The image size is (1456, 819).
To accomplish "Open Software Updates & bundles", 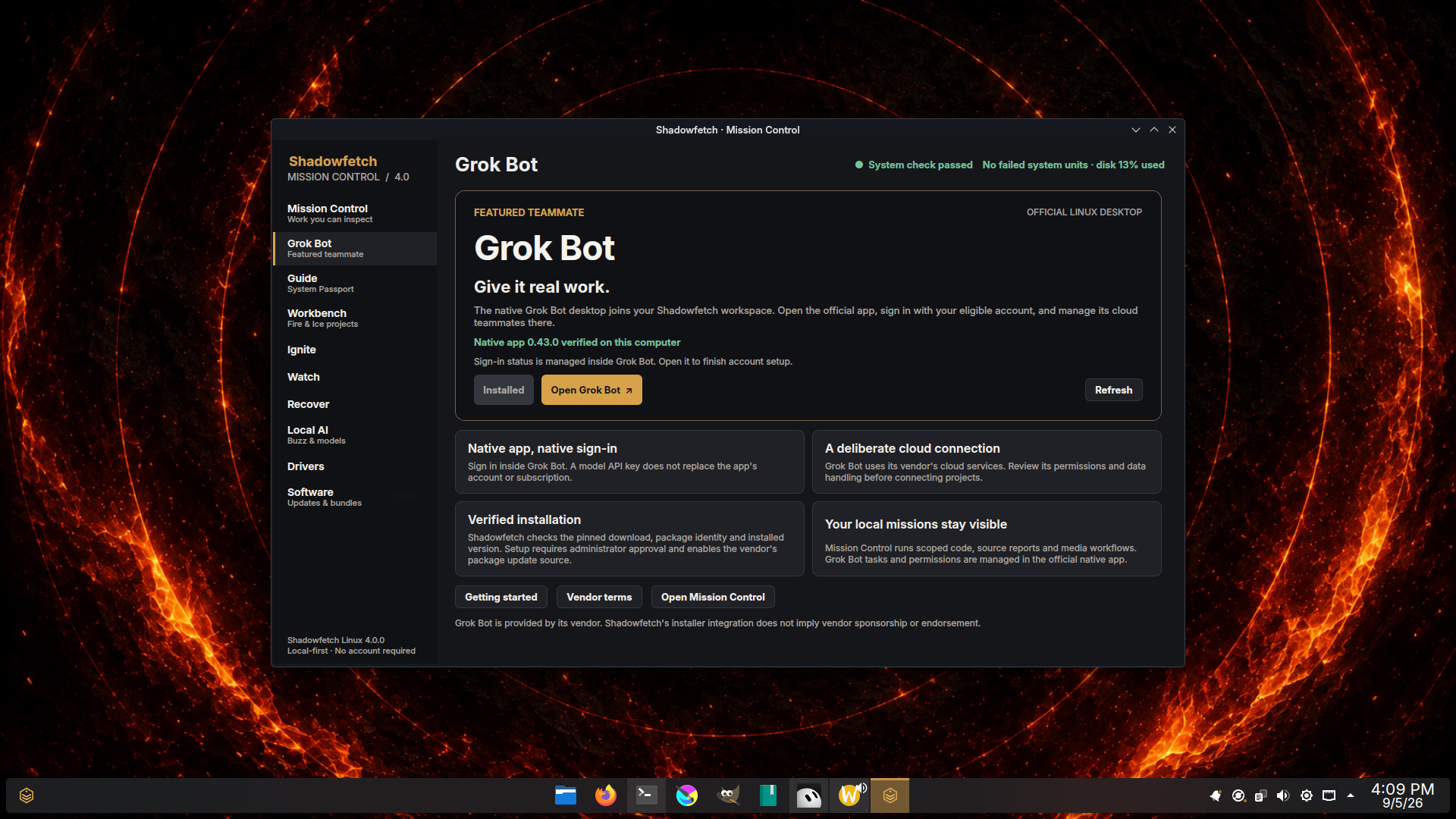I will click(355, 497).
